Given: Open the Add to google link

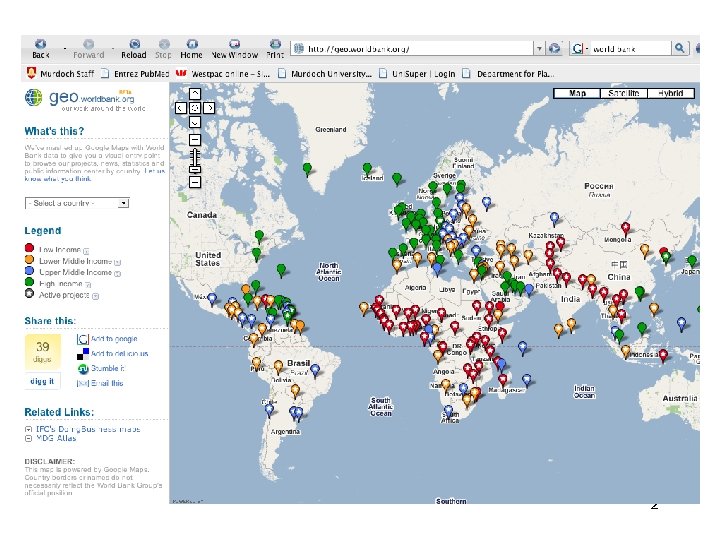Looking at the screenshot, I should 113,339.
